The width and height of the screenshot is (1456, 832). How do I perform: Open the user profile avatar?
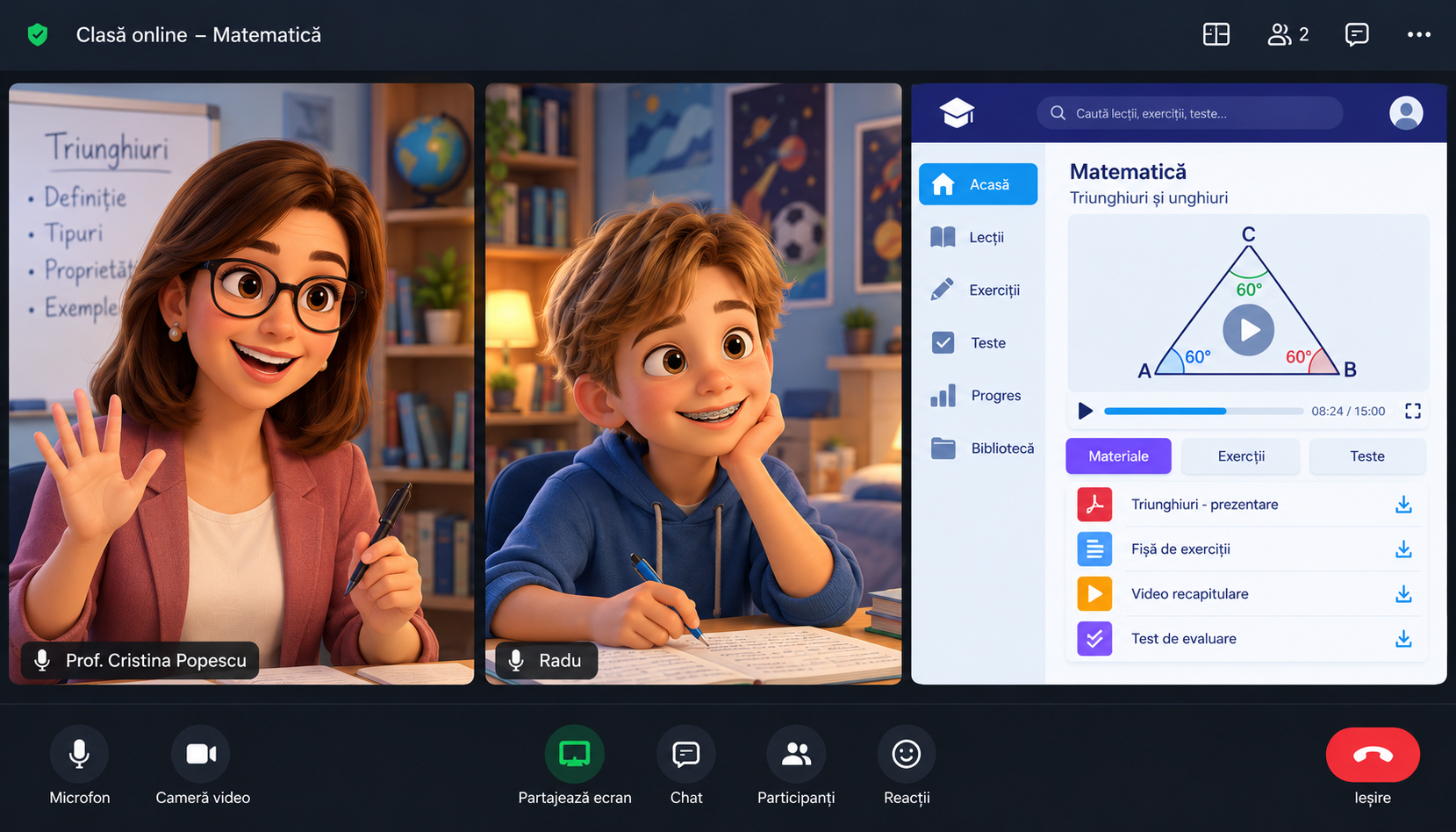pos(1405,113)
